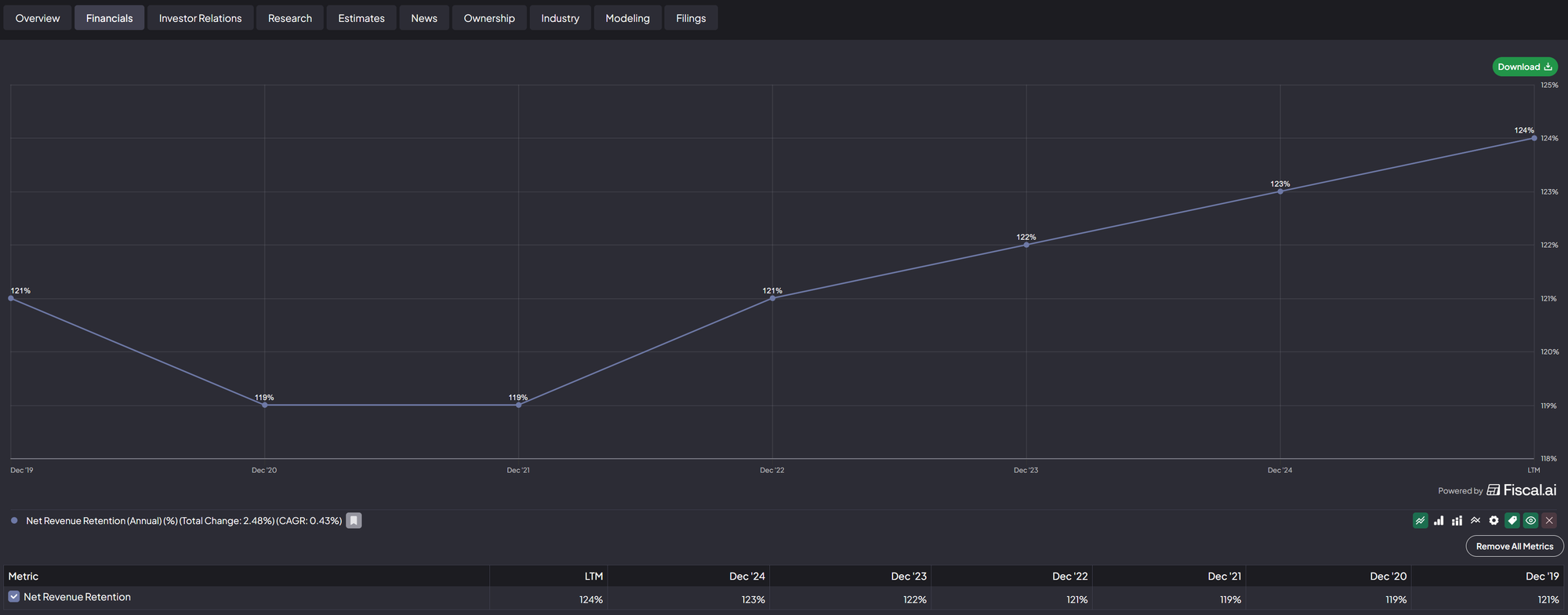Open the Overview tab
Image resolution: width=1568 pixels, height=615 pixels.
(x=38, y=18)
